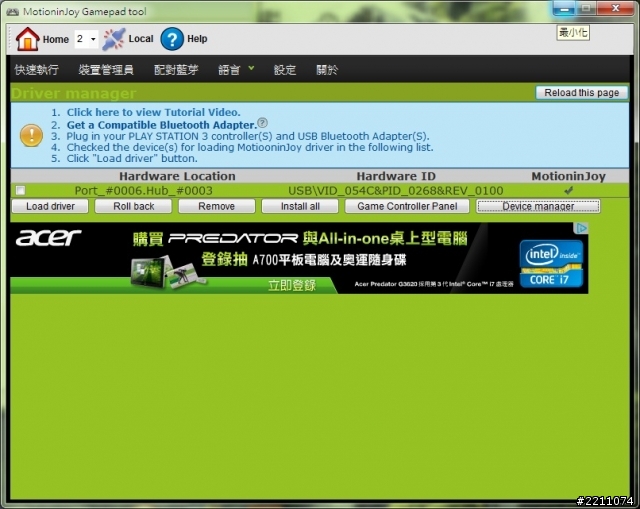The height and width of the screenshot is (509, 640).
Task: Click the MotioninJoy column header
Action: (568, 176)
